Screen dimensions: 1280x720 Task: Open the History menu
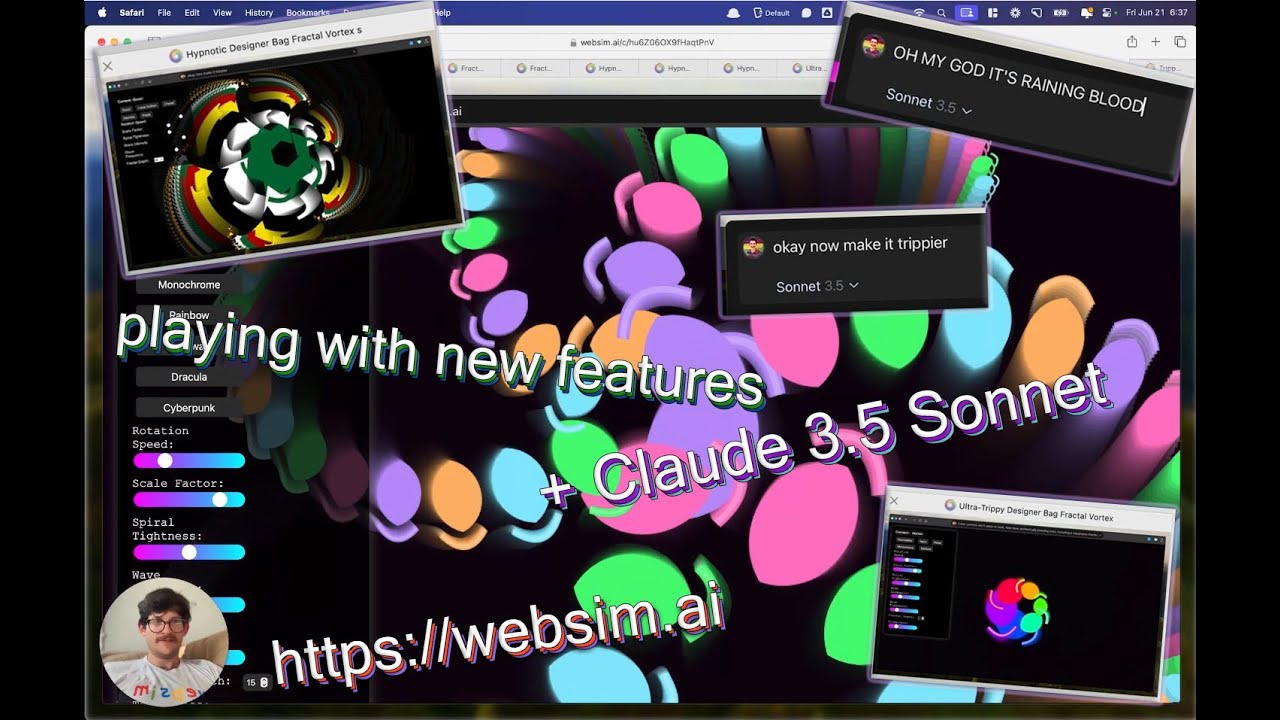click(259, 13)
